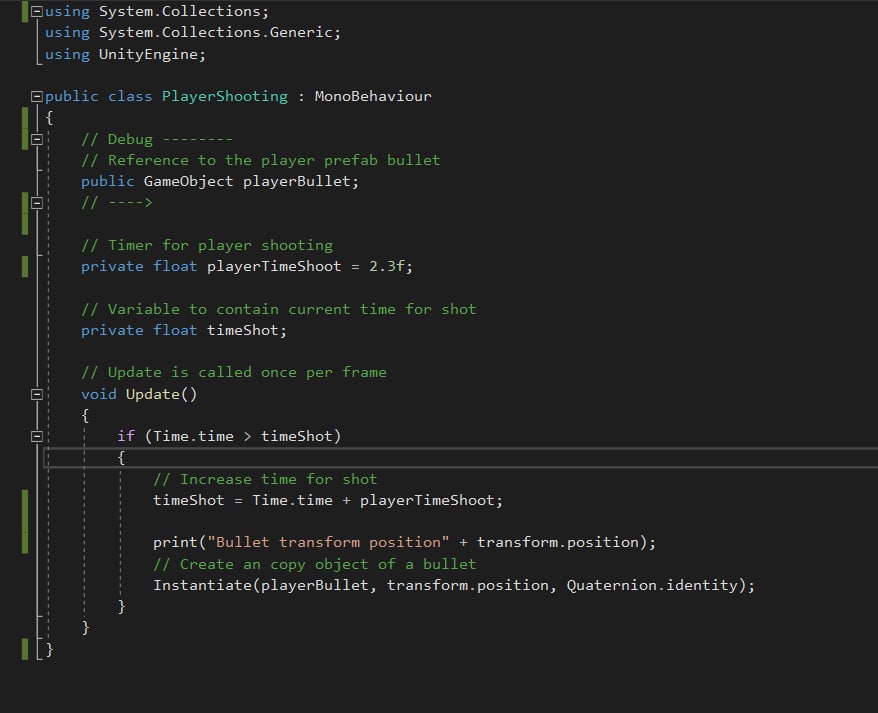878x713 pixels.
Task: Click the highlighted opening brace line of if block
Action: click(x=460, y=458)
